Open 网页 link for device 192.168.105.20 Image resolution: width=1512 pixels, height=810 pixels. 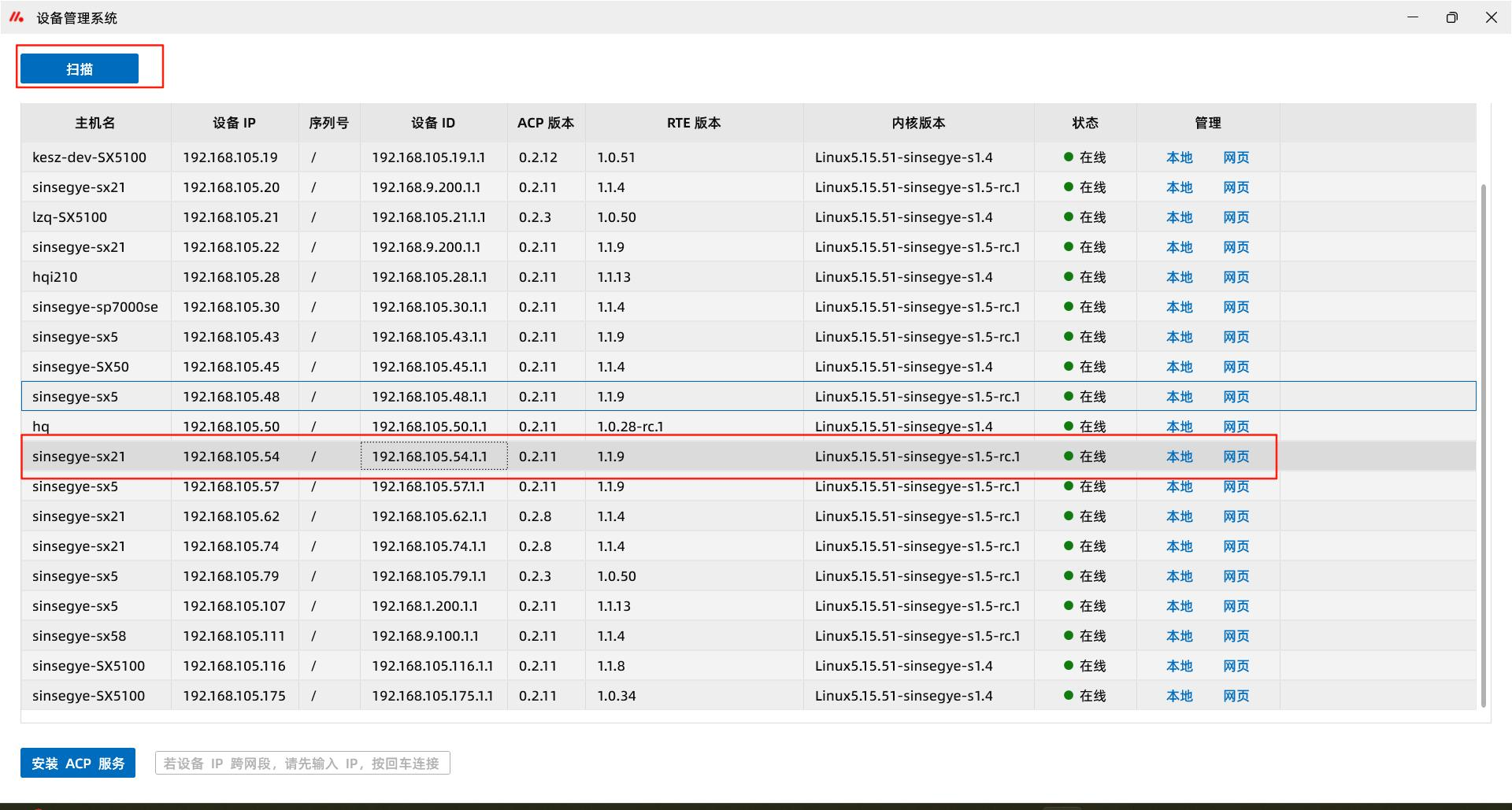coord(1236,187)
